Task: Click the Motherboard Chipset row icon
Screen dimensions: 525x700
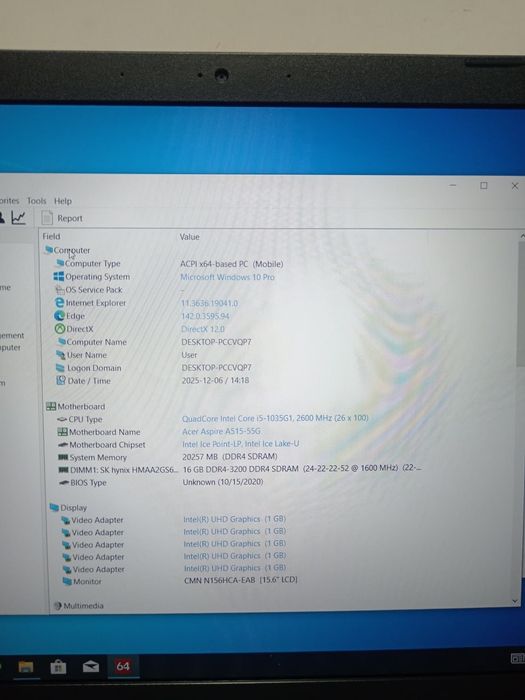Action: click(x=63, y=445)
